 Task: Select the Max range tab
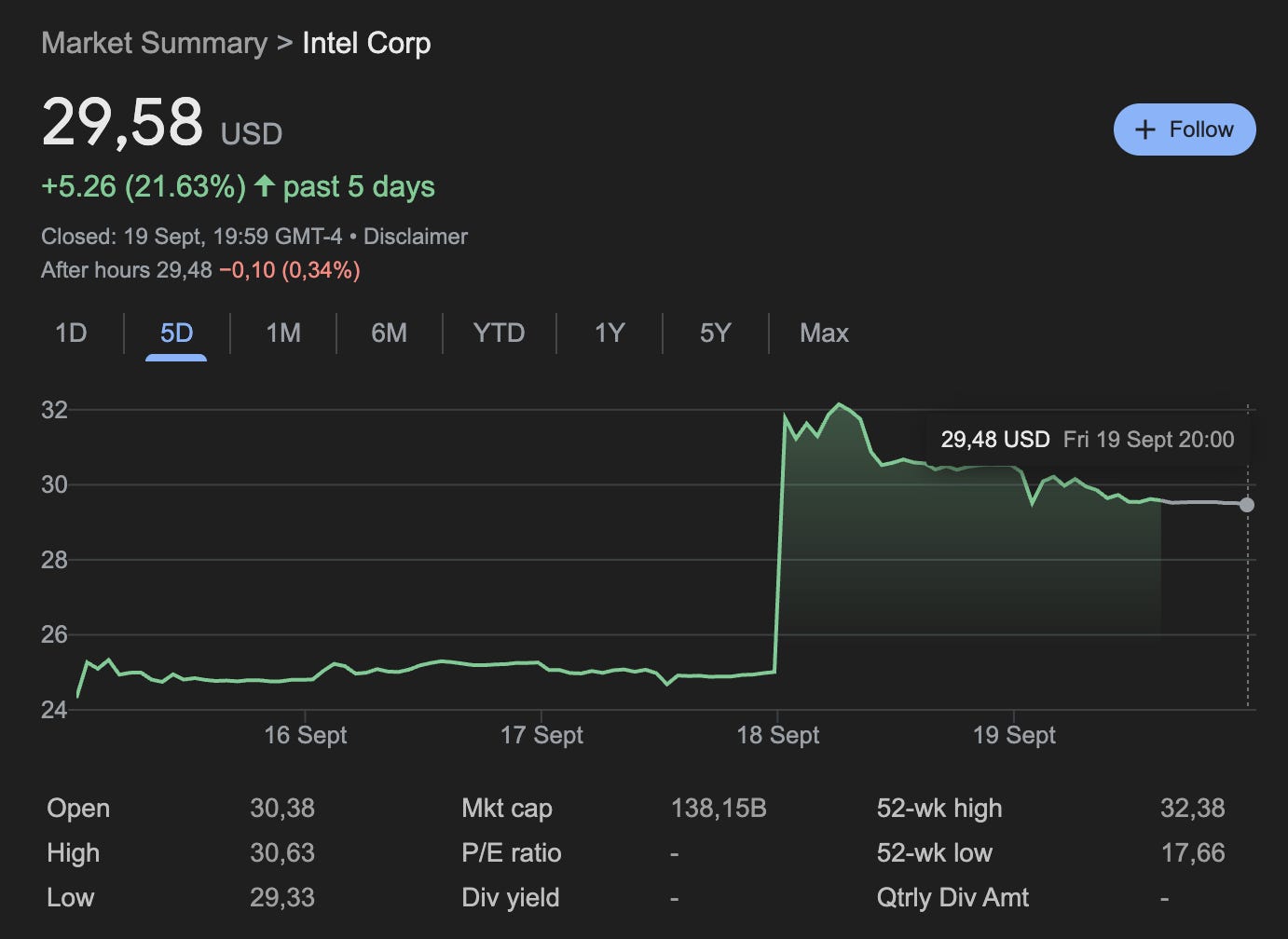824,333
